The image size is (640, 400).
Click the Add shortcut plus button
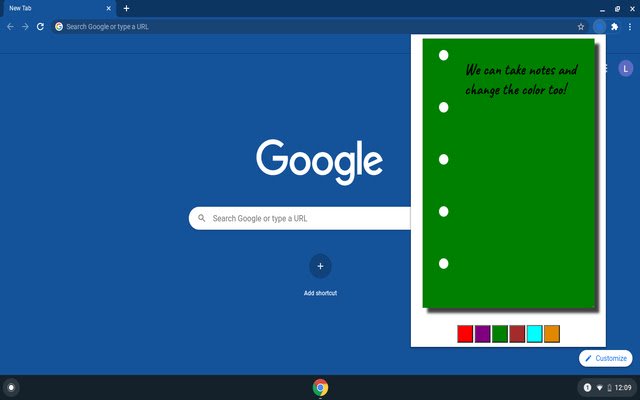pos(320,266)
